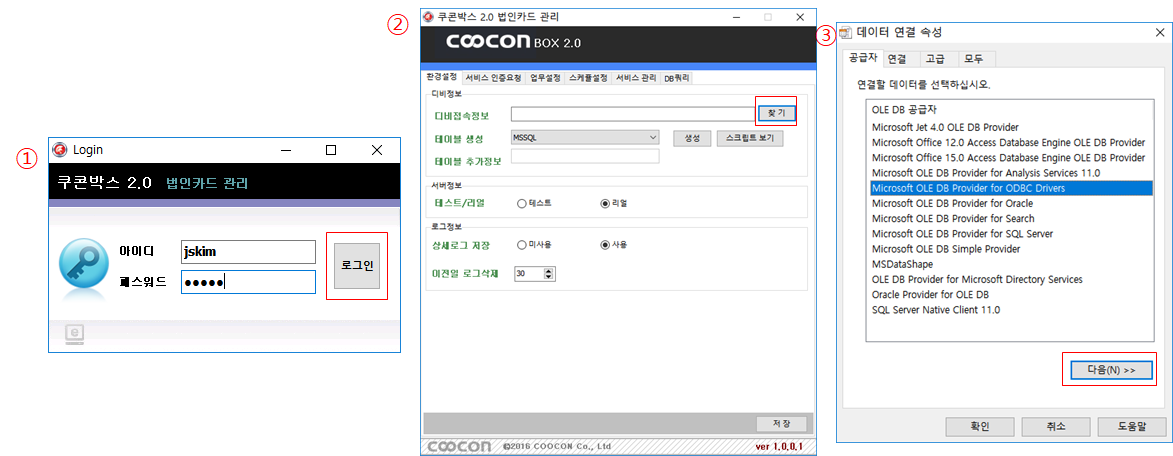Select the 리얼 radio button
1173x456 pixels.
tap(605, 203)
